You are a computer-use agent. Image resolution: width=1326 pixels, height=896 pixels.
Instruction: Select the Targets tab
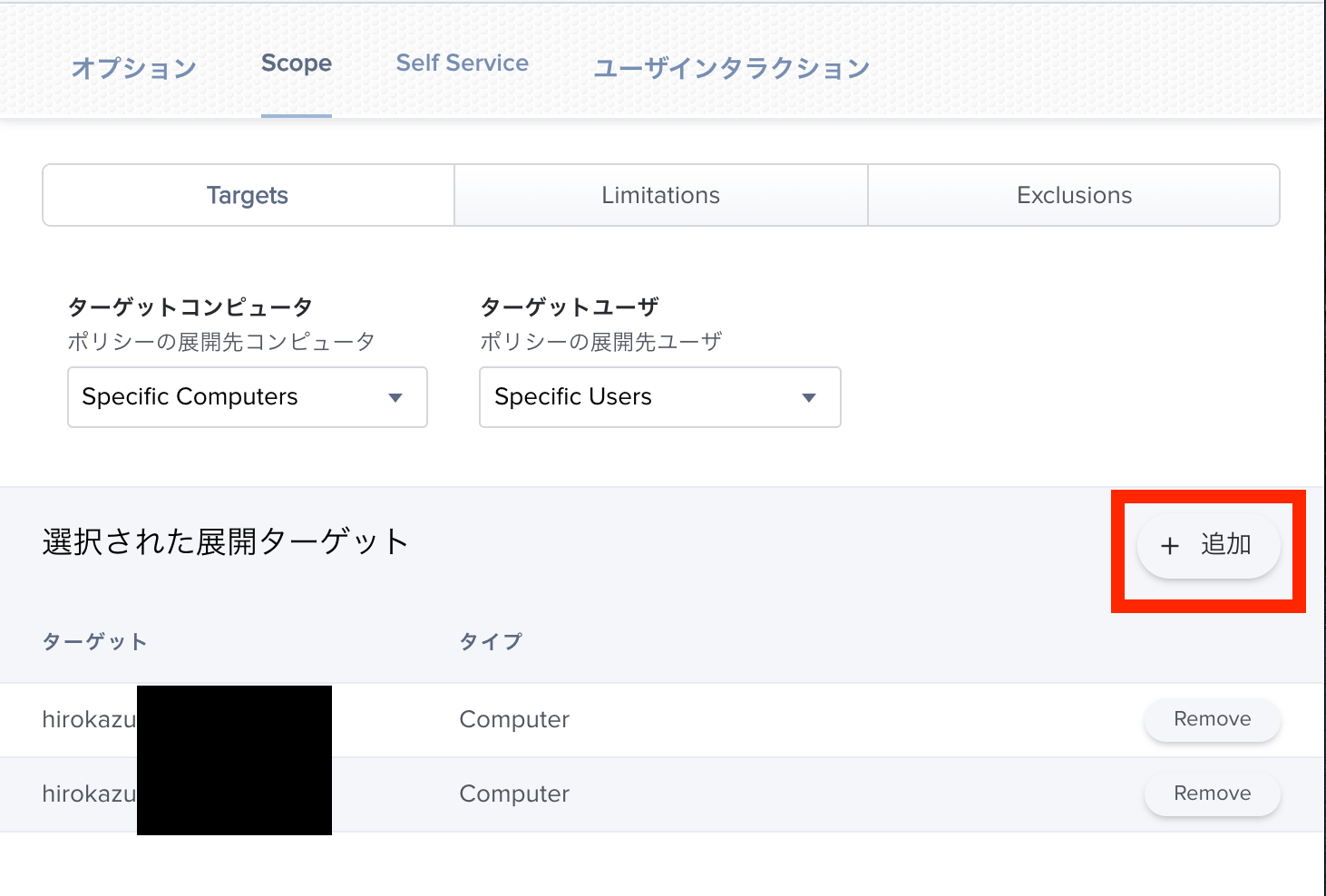[247, 195]
